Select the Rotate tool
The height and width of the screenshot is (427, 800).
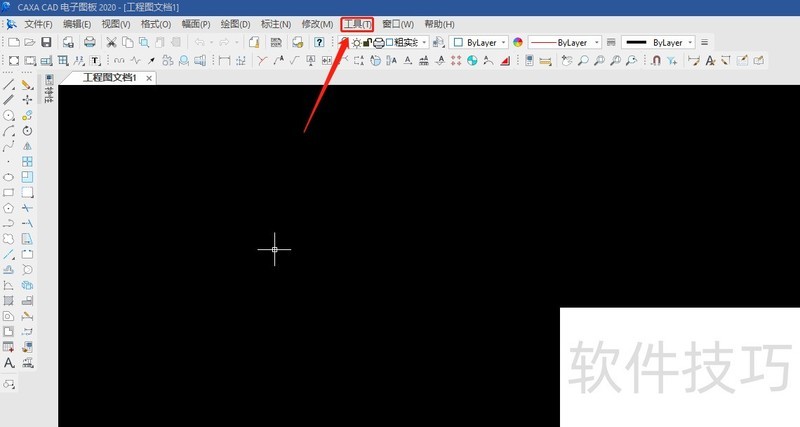(27, 131)
